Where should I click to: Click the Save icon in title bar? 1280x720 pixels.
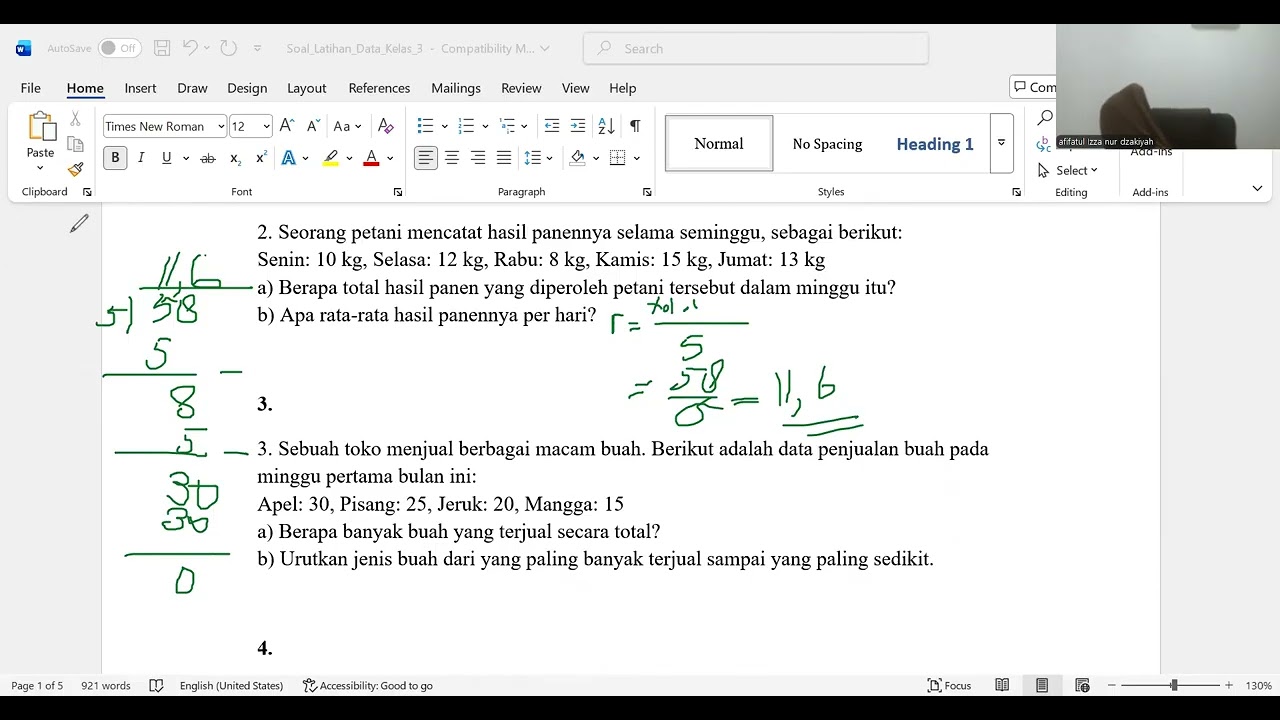[x=162, y=48]
